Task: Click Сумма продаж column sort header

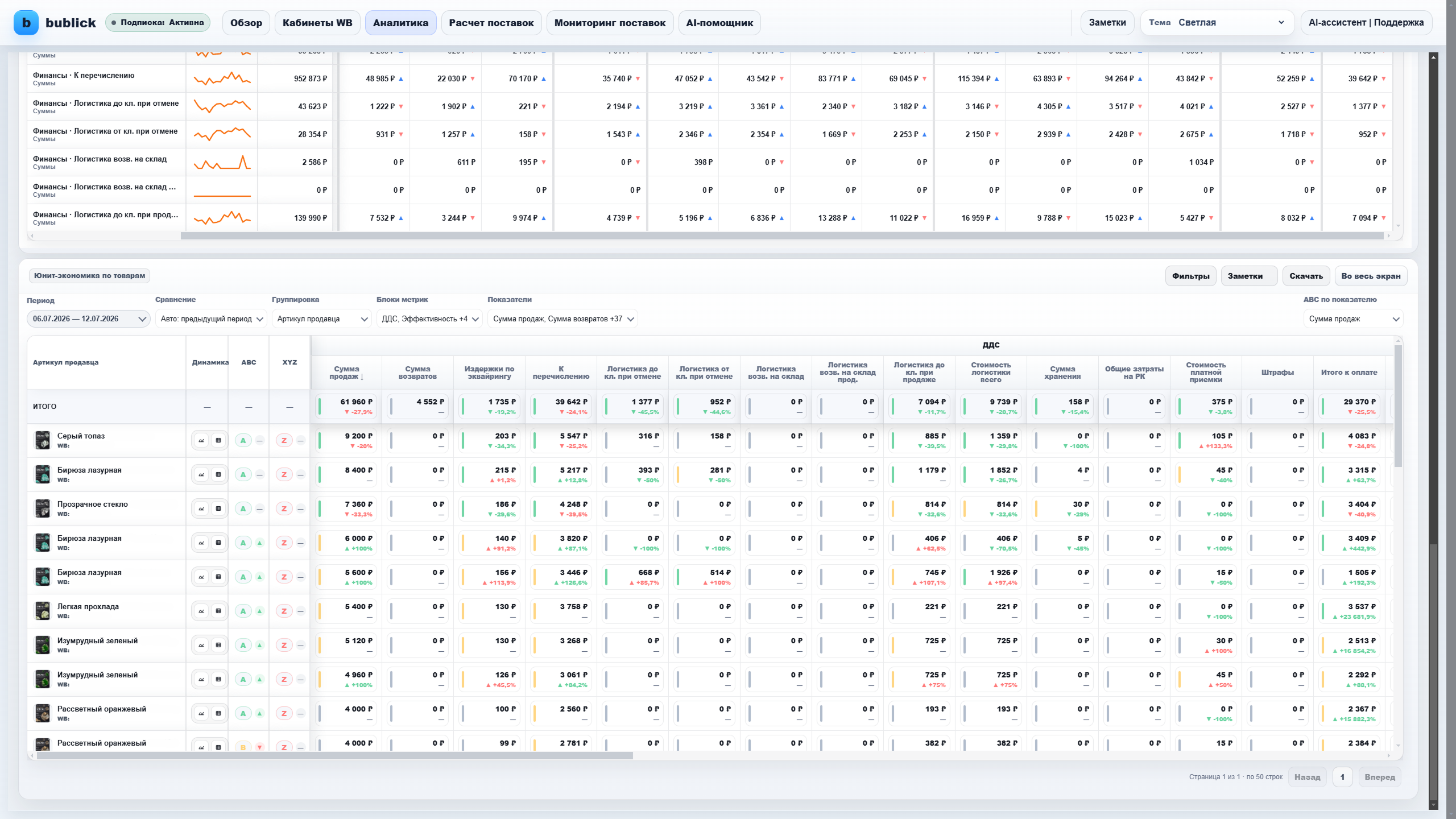Action: tap(346, 373)
